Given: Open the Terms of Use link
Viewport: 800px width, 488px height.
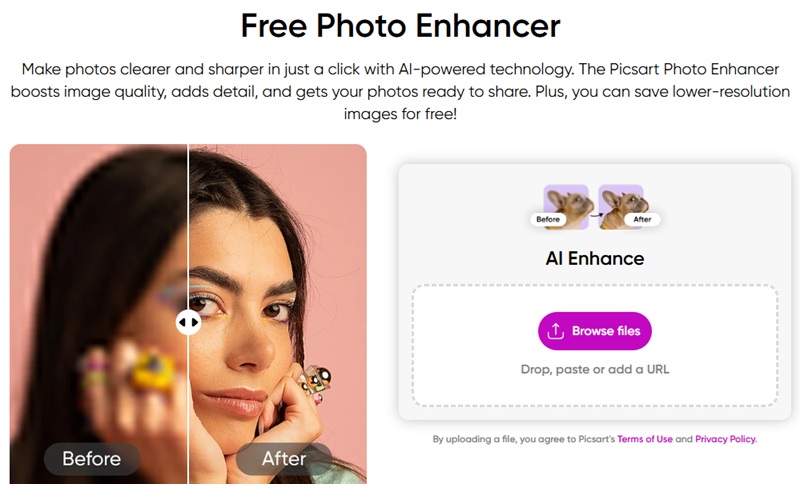Looking at the screenshot, I should 645,439.
